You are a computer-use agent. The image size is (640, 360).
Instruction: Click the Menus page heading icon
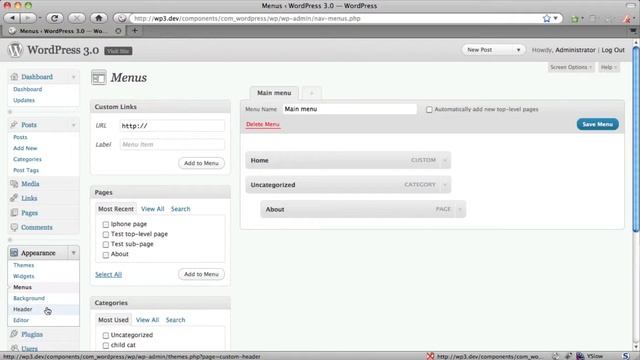tap(99, 78)
